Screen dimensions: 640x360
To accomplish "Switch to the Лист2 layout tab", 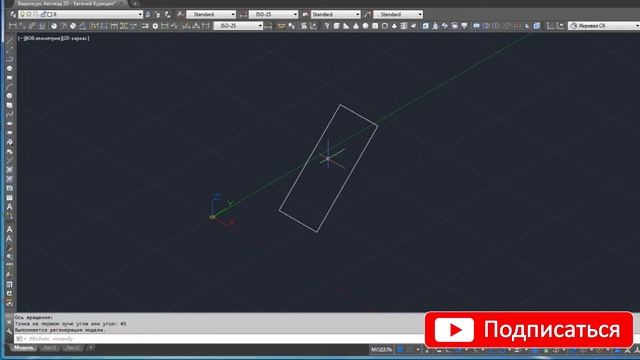I will click(x=73, y=348).
